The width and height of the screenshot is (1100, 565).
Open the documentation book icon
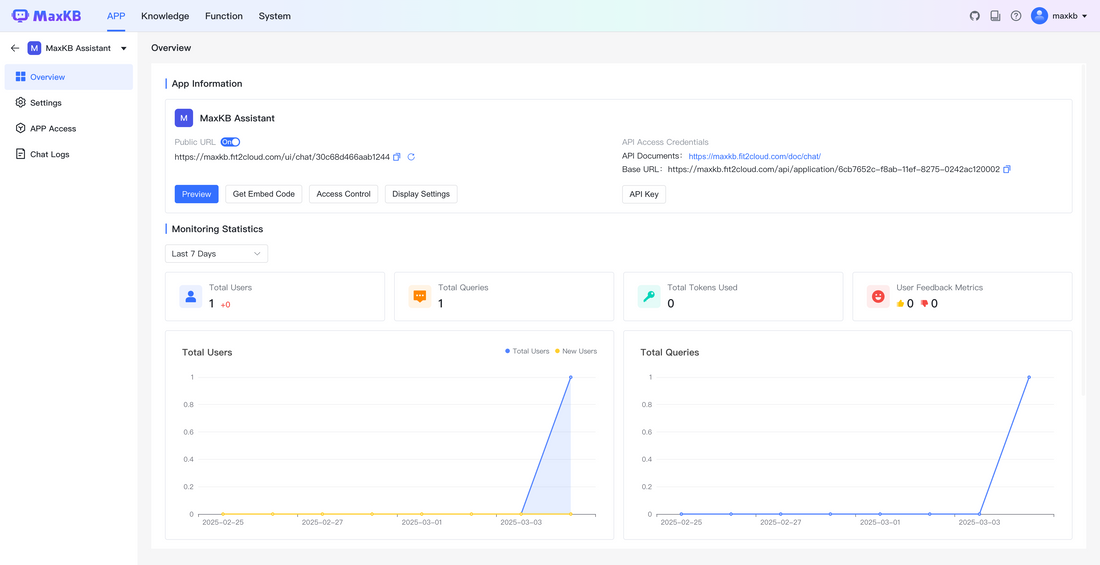click(995, 16)
